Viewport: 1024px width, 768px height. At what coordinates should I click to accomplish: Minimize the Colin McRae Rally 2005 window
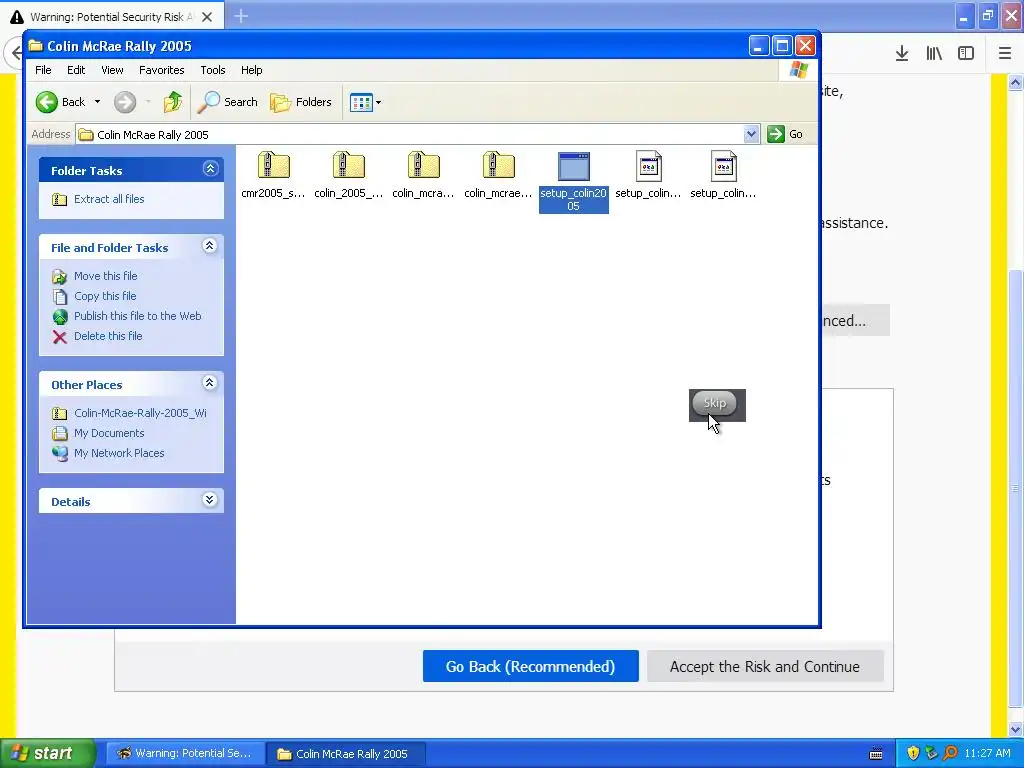coord(758,46)
